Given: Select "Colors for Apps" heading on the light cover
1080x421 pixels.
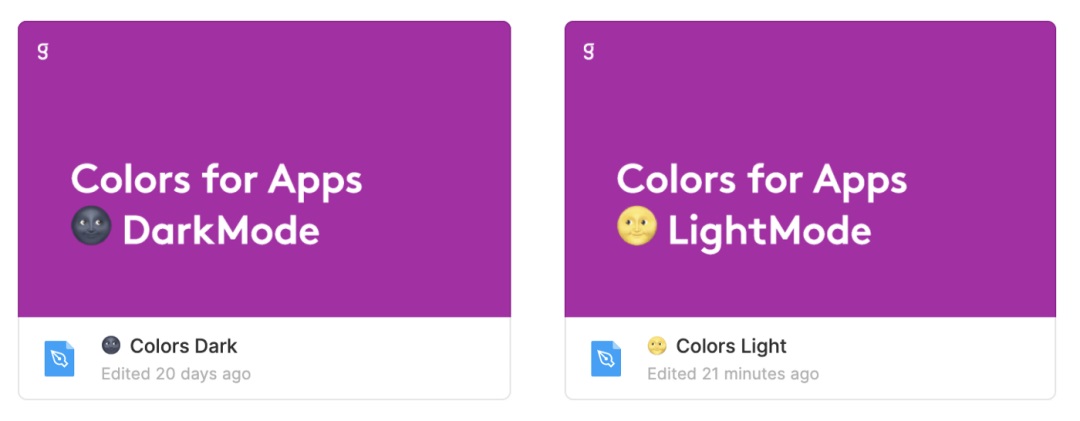Looking at the screenshot, I should point(762,181).
